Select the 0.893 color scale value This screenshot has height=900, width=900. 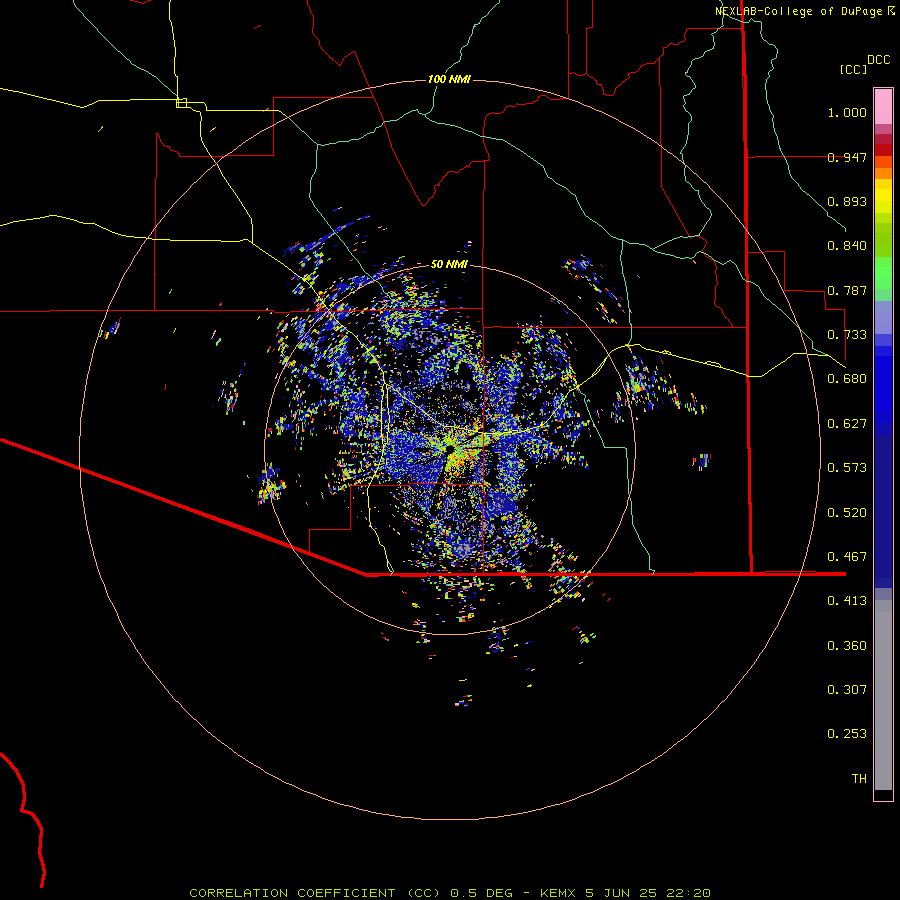click(847, 201)
